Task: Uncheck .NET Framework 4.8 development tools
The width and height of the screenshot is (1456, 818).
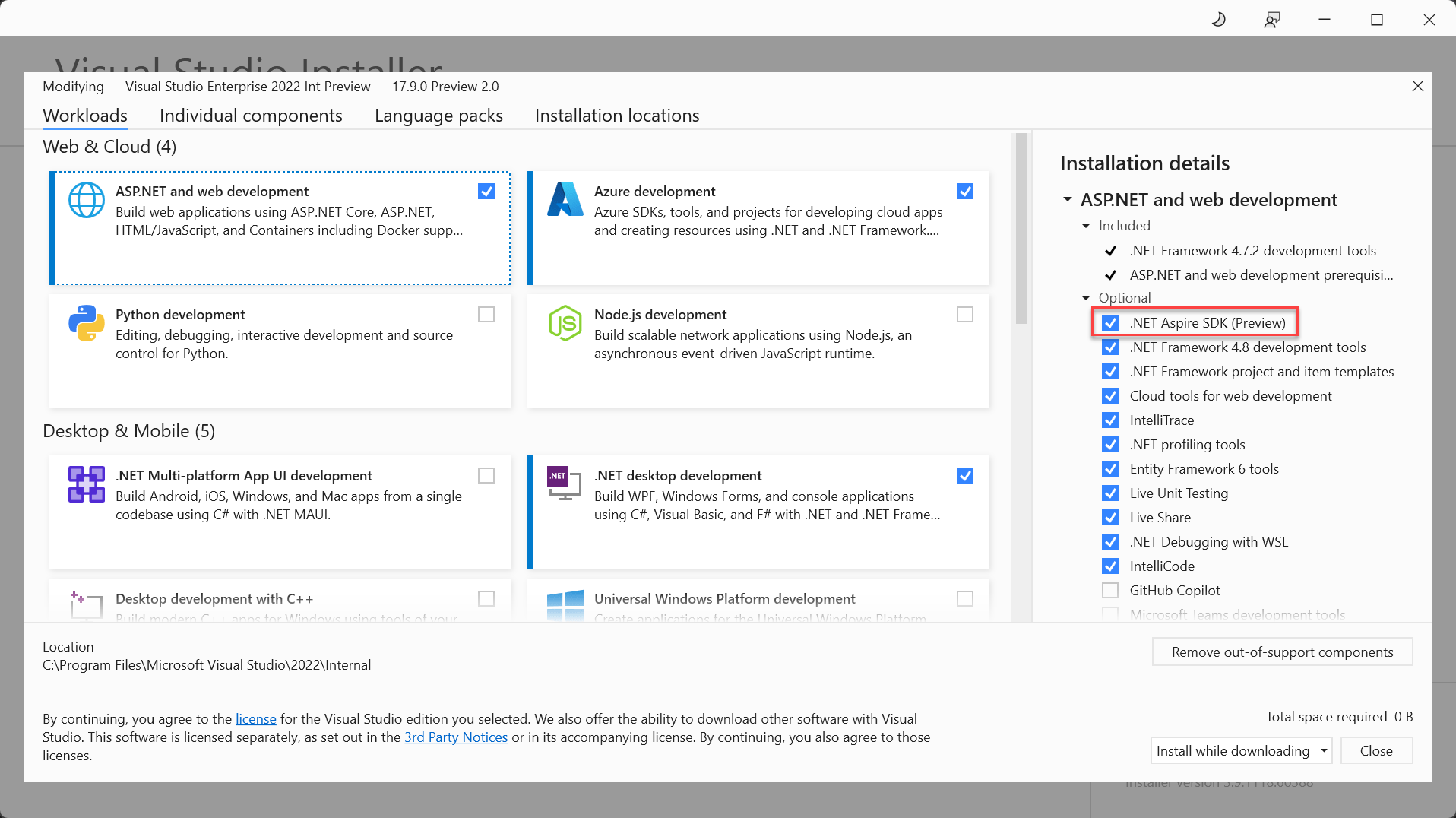Action: point(1110,347)
